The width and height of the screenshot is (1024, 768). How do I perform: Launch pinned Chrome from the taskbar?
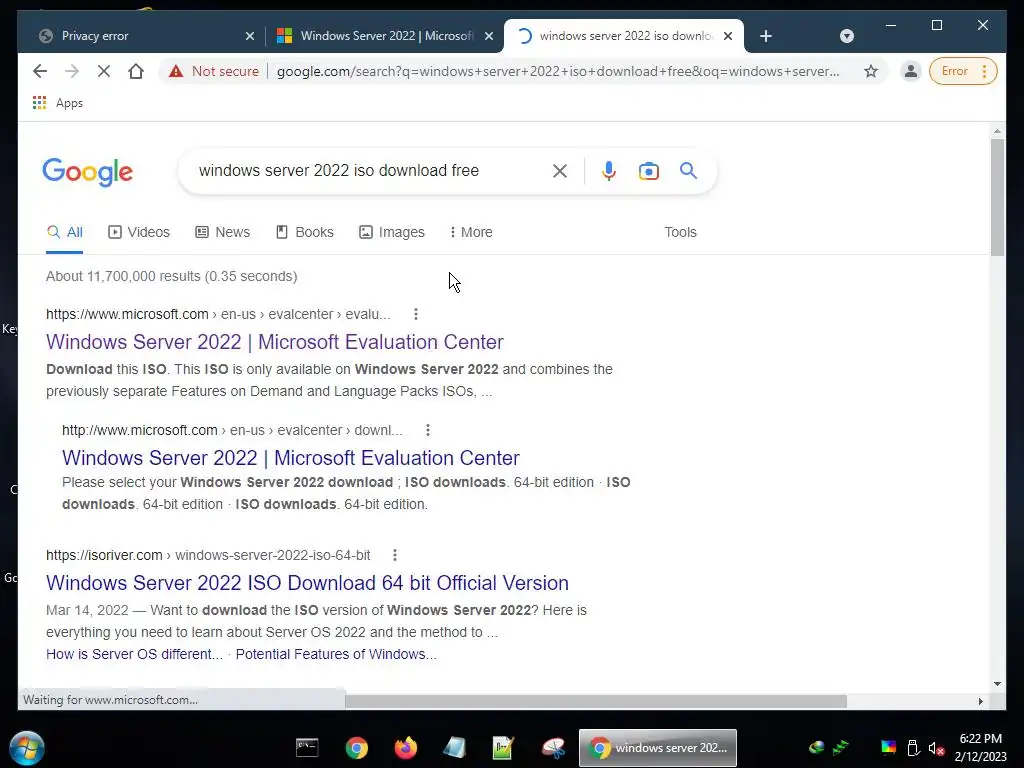coord(357,748)
